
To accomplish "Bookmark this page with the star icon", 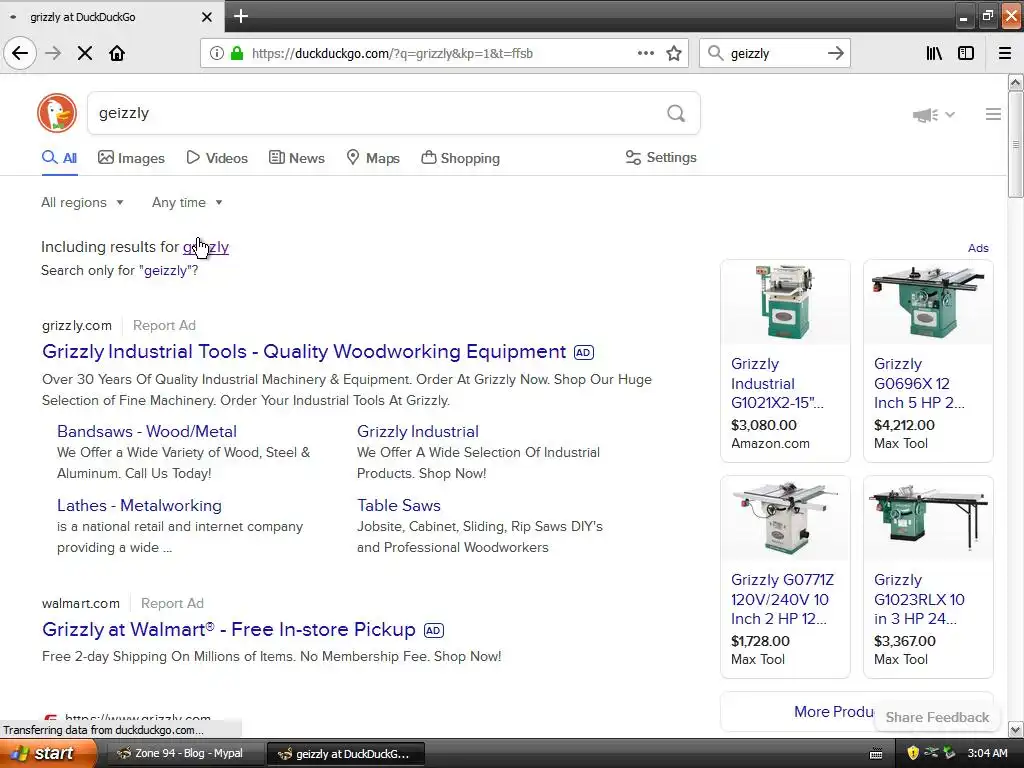I will pos(674,54).
